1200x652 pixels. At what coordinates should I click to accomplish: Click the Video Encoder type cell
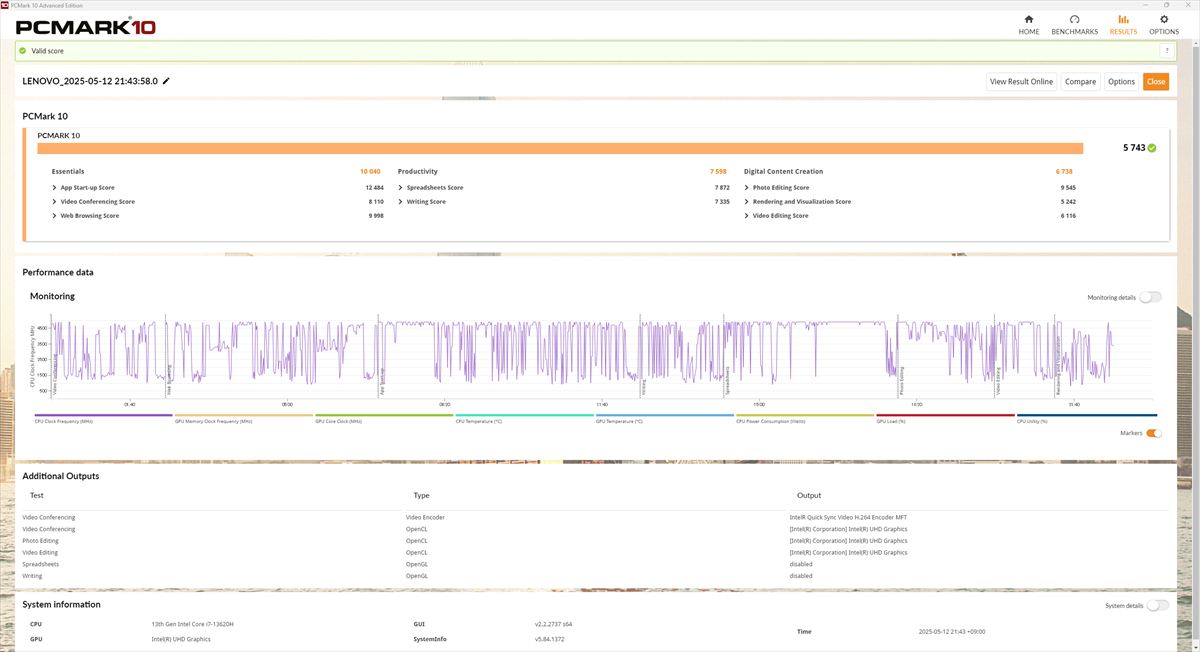[x=425, y=517]
